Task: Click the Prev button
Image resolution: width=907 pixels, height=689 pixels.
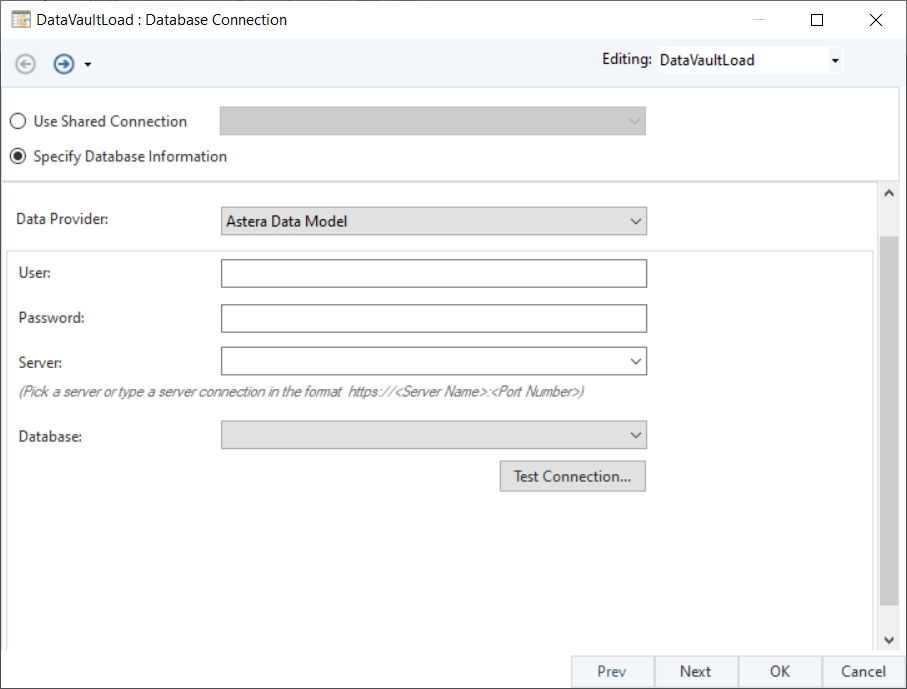Action: (x=611, y=672)
